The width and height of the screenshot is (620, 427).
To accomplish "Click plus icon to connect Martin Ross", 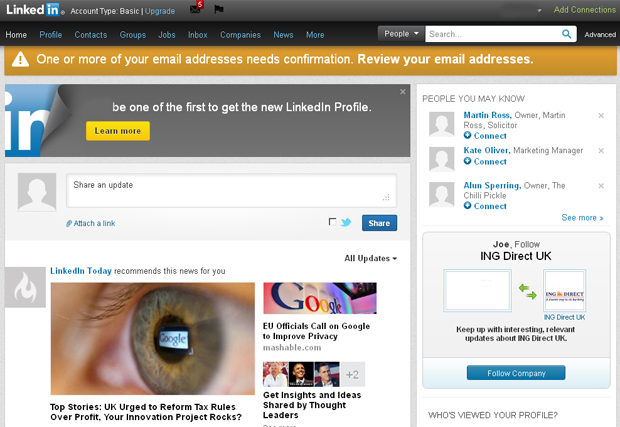I will click(x=467, y=135).
